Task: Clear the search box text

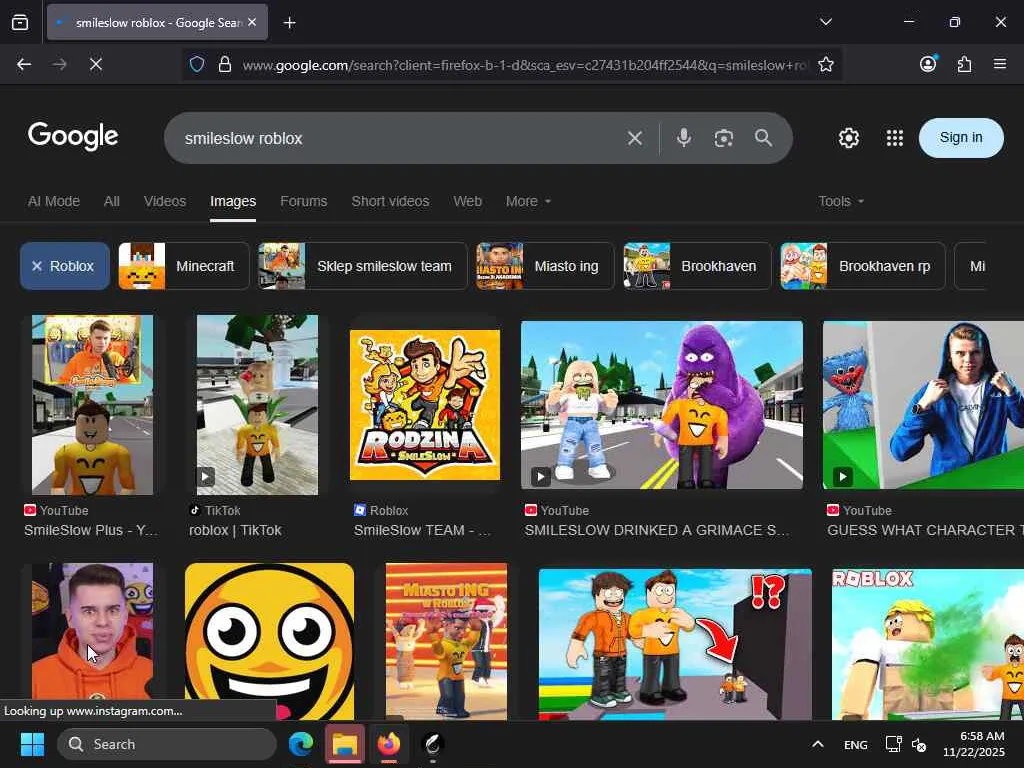Action: (x=635, y=138)
